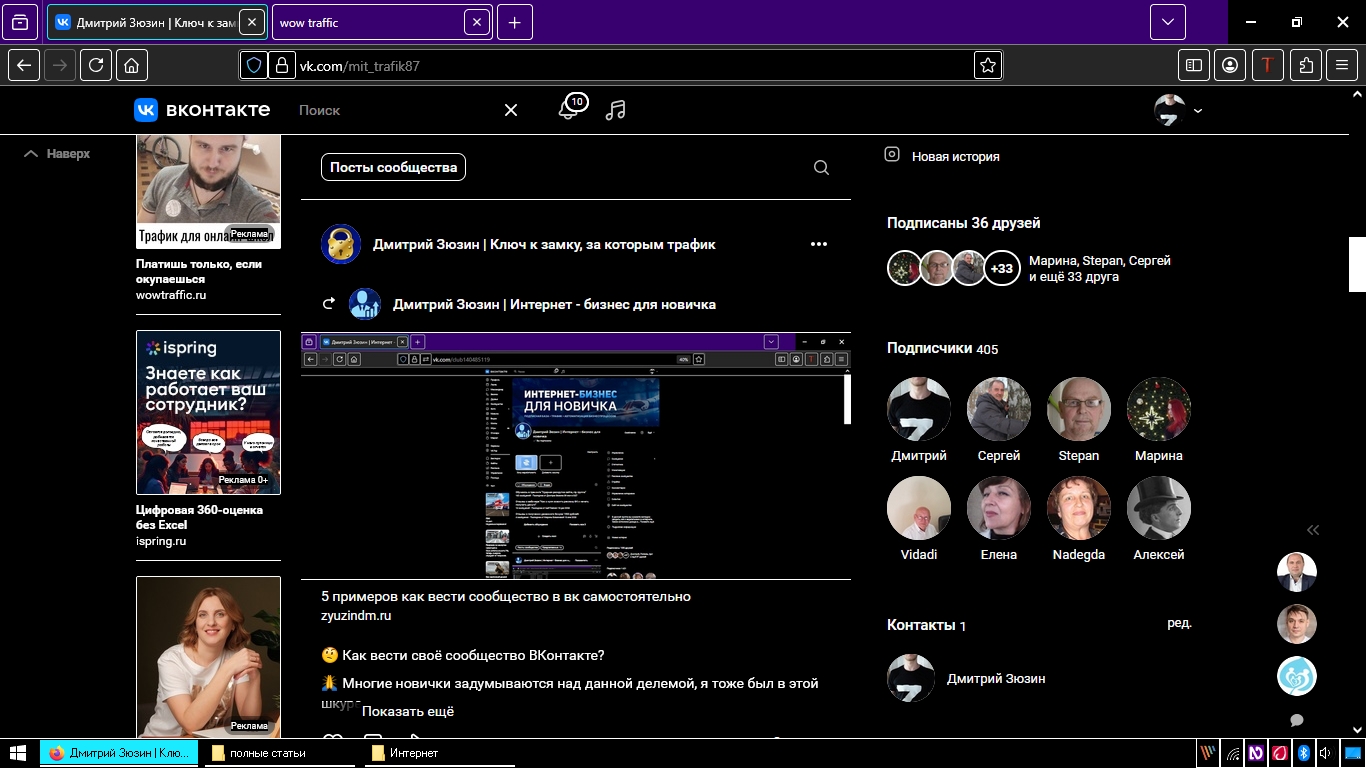Show desktop via the blue tray icon
This screenshot has height=768, width=1366.
pos(1351,753)
